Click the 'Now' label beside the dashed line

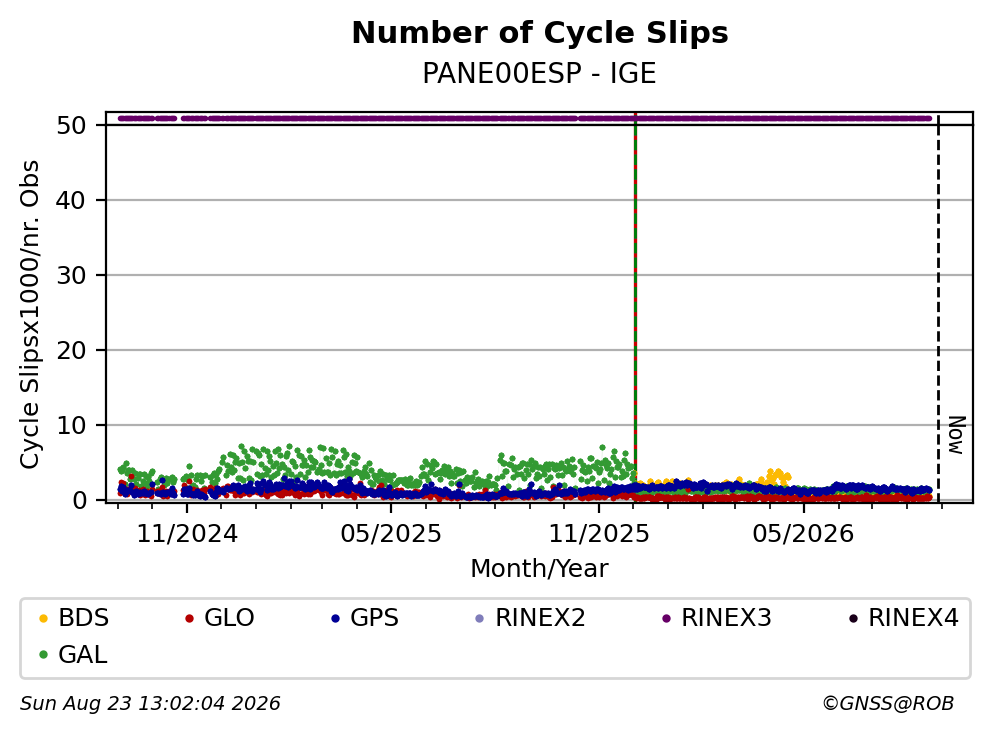pyautogui.click(x=956, y=435)
